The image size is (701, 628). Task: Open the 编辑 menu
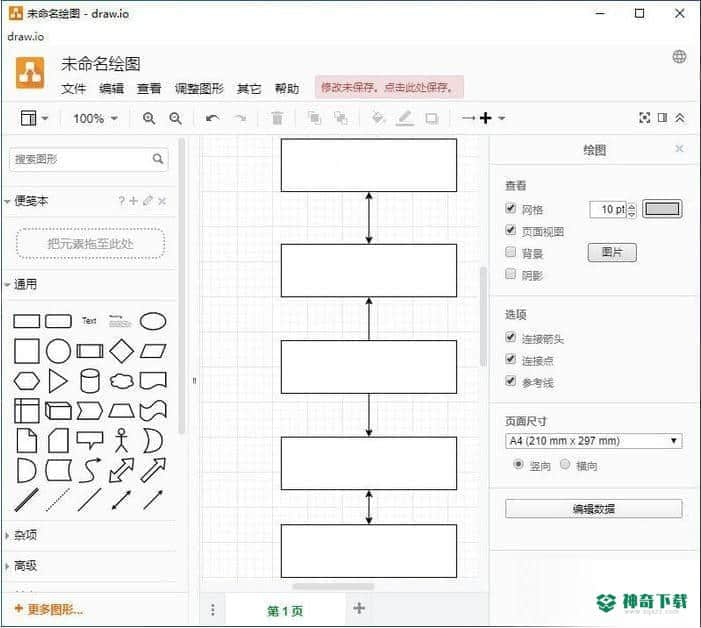111,89
